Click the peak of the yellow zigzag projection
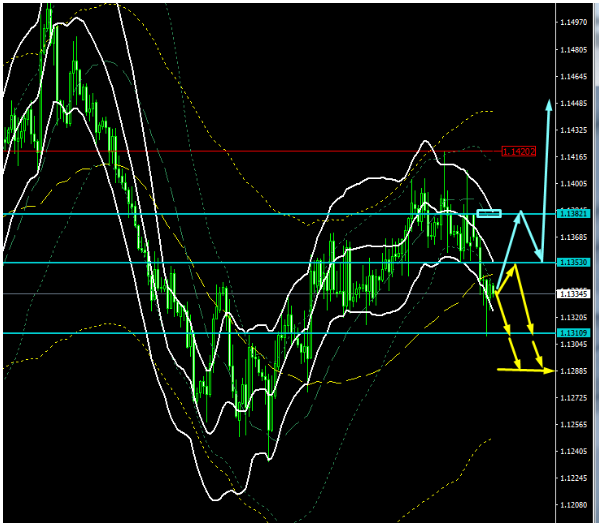601x525 pixels. [x=516, y=266]
